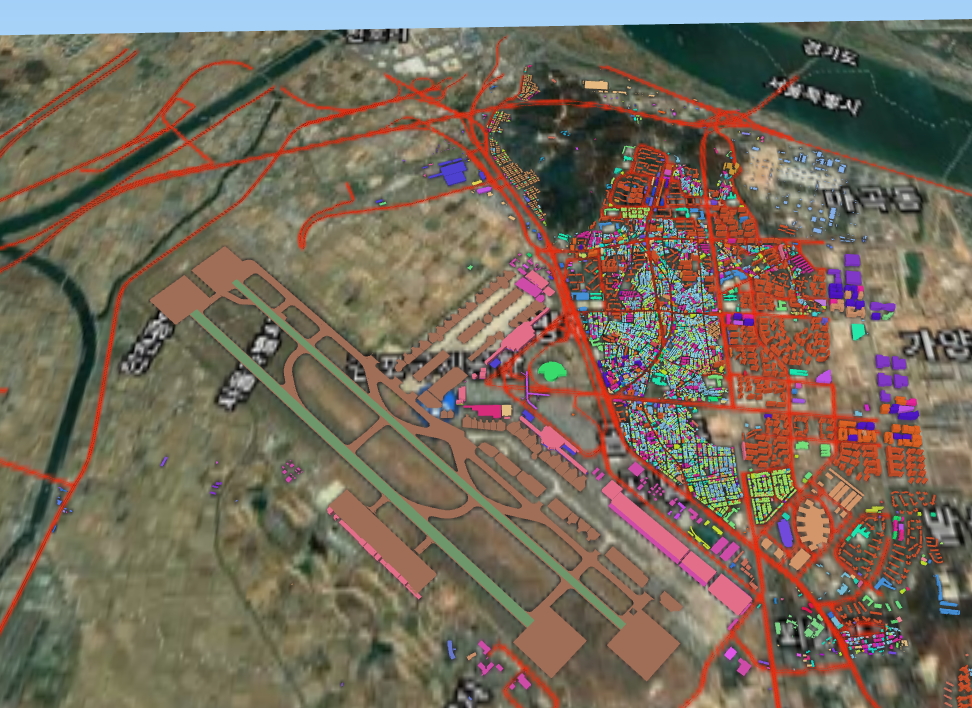
Task: Select the fan-shaped orange semicircular building
Action: (x=813, y=526)
